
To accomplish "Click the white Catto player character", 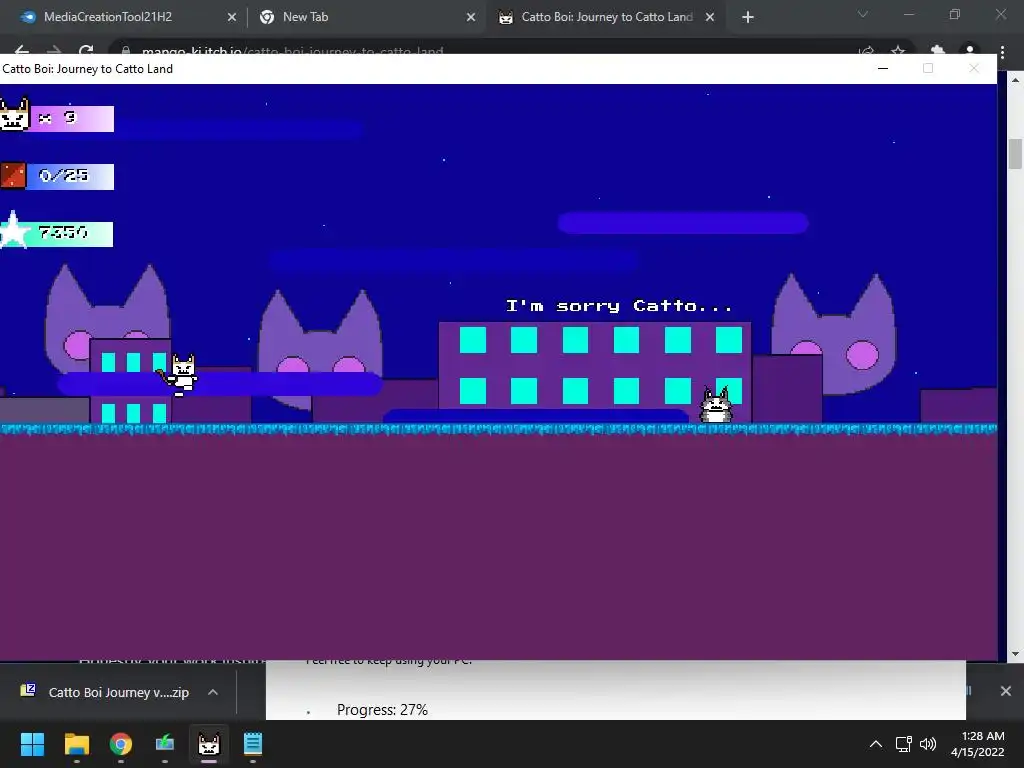I will tap(179, 375).
